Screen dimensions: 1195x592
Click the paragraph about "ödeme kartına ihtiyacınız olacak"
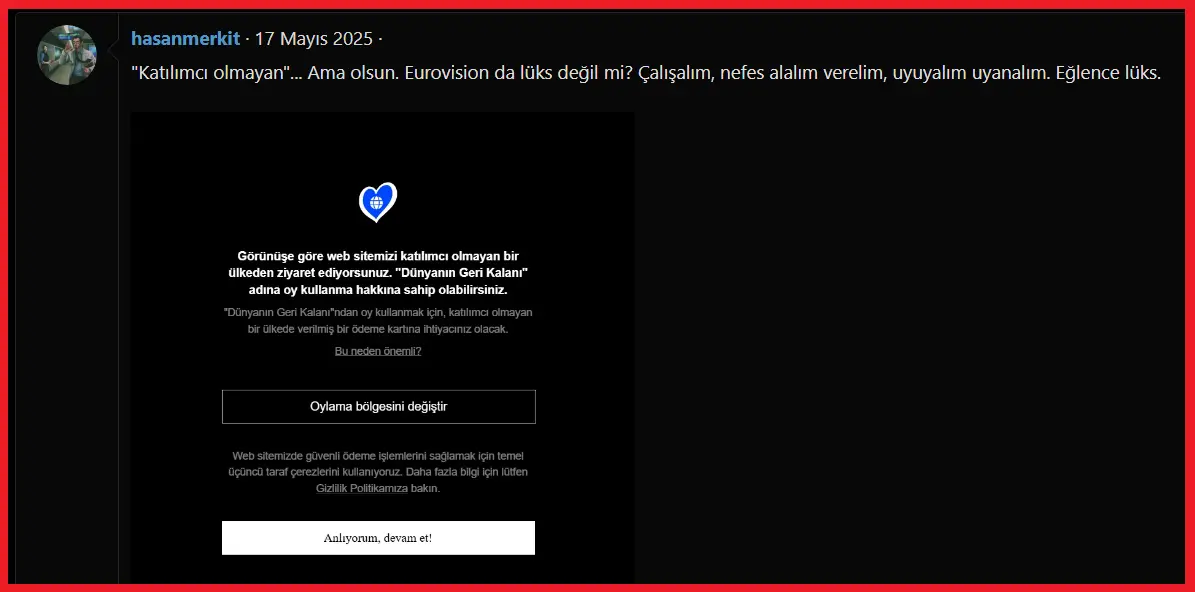(378, 322)
